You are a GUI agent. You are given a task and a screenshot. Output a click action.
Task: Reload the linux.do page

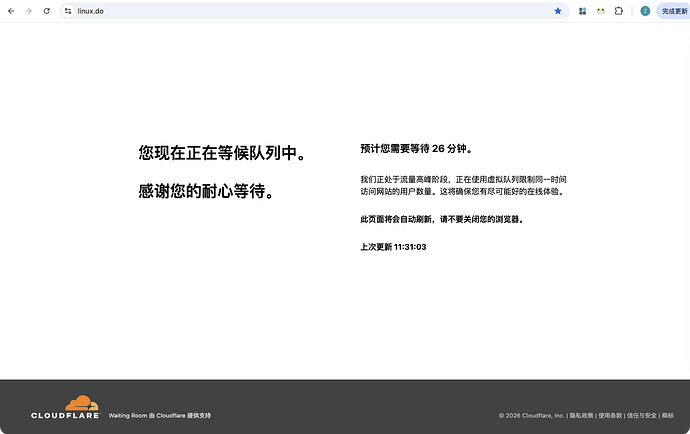pyautogui.click(x=47, y=11)
